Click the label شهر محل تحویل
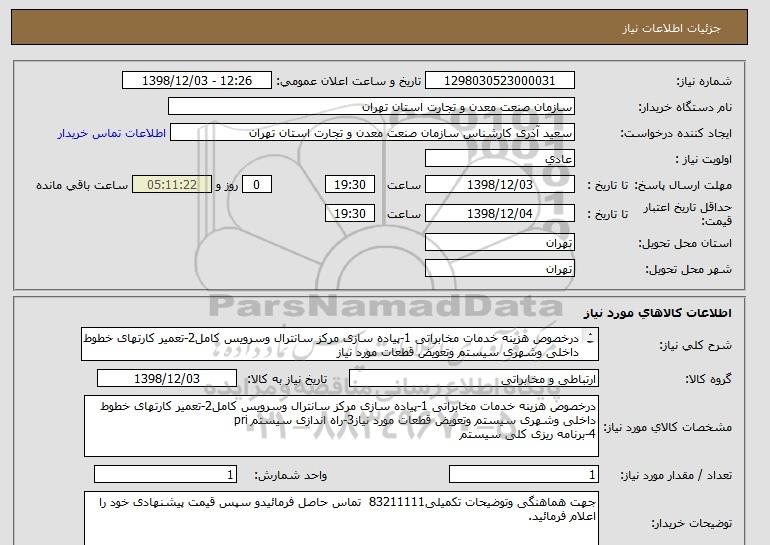Viewport: 770px width, 545px height. coord(688,270)
